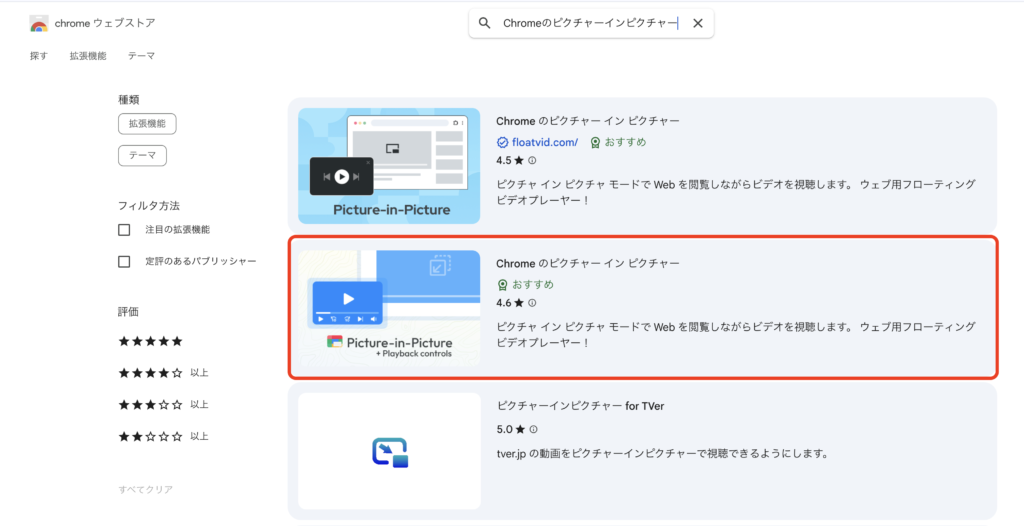Enable the 定評のあるパブリッシャー checkbox
Image resolution: width=1024 pixels, height=526 pixels.
(124, 262)
